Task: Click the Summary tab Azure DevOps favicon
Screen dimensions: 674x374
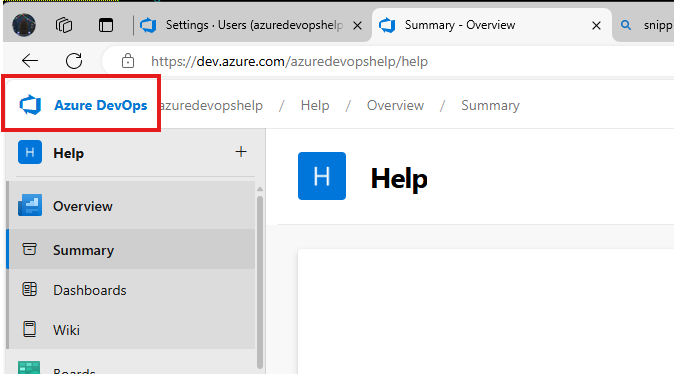Action: (x=387, y=25)
